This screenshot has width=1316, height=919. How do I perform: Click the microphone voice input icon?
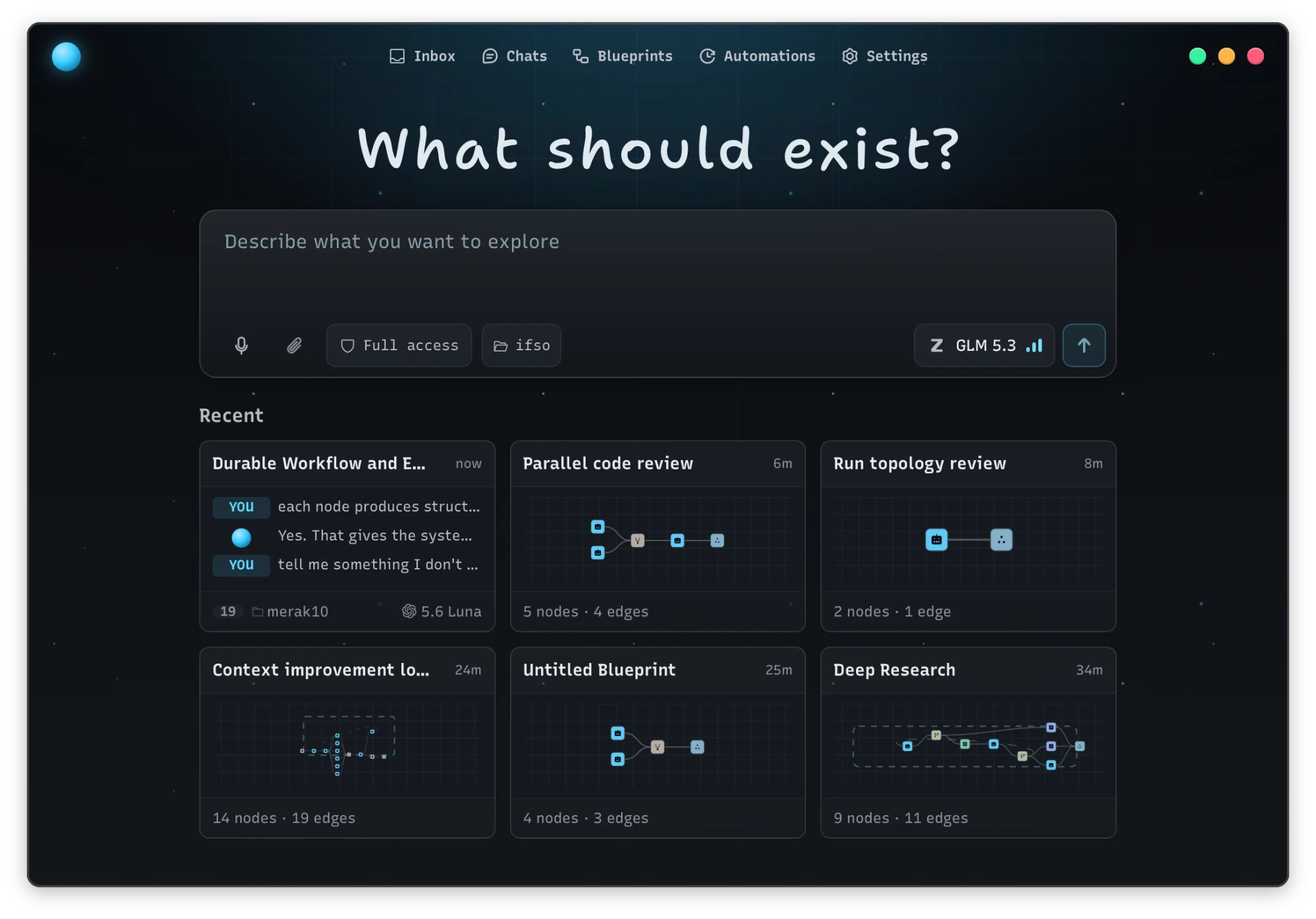click(241, 346)
